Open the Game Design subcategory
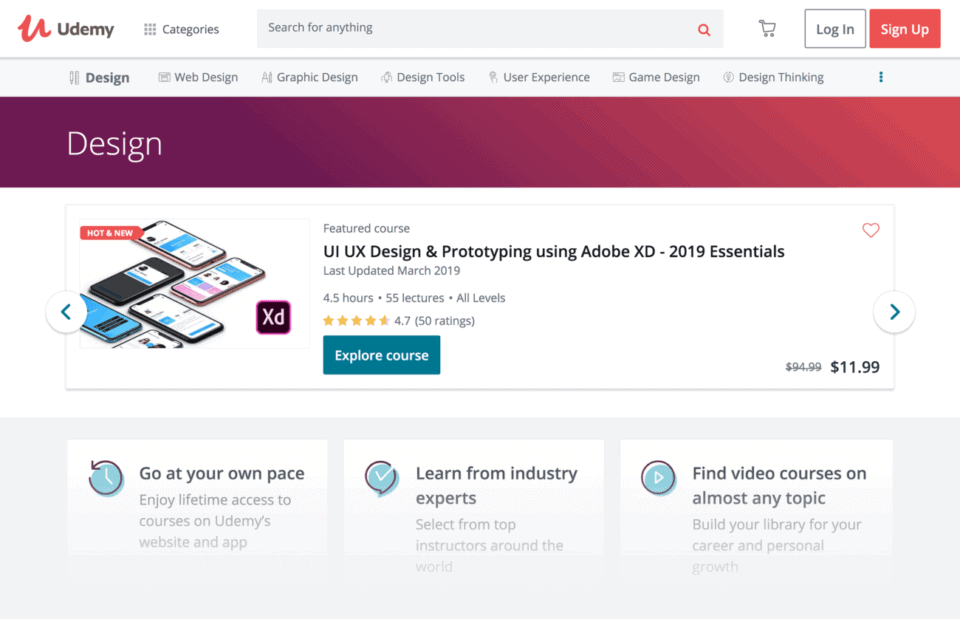The height and width of the screenshot is (619, 960). [x=656, y=77]
